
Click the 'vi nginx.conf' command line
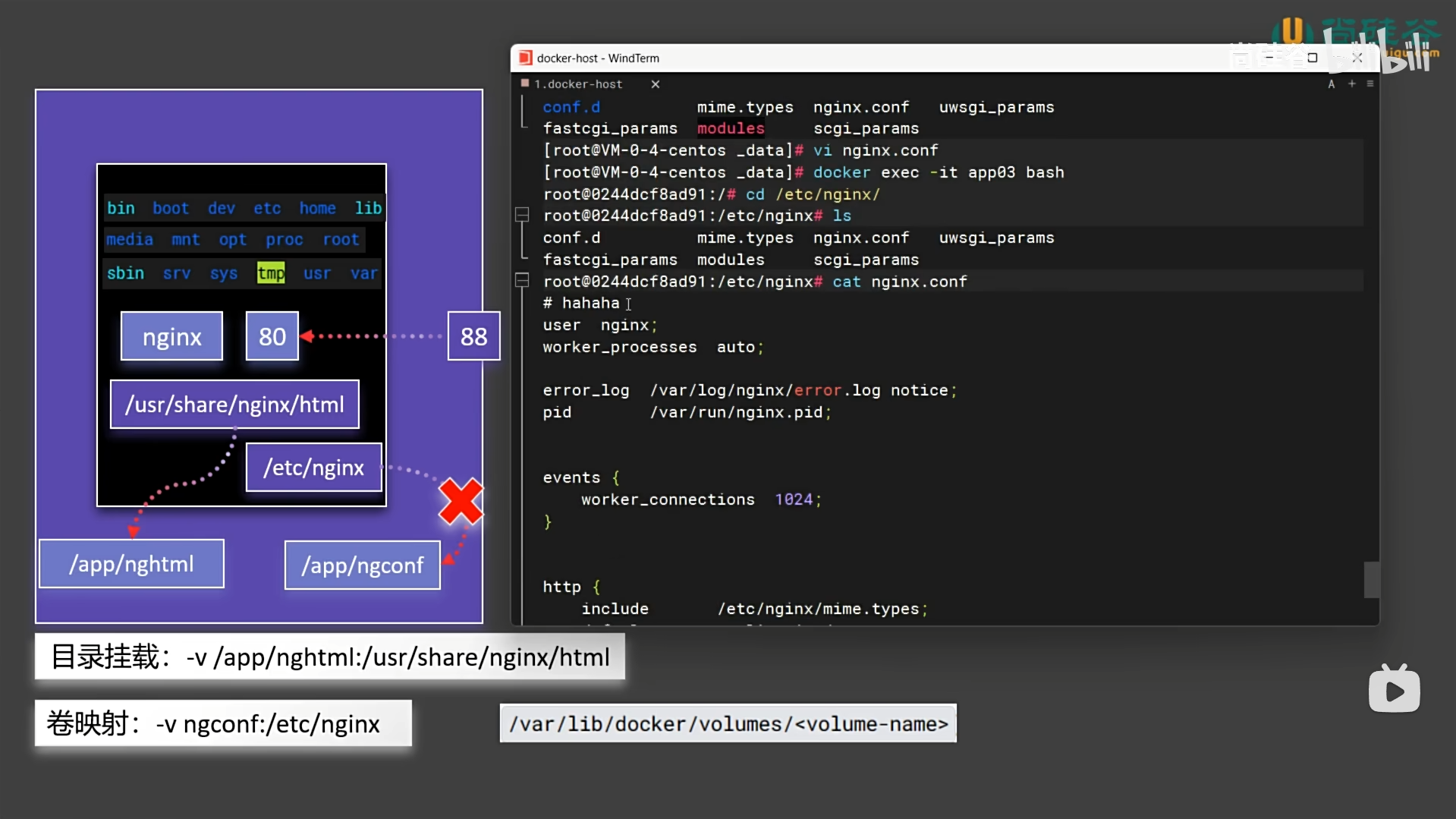[876, 150]
